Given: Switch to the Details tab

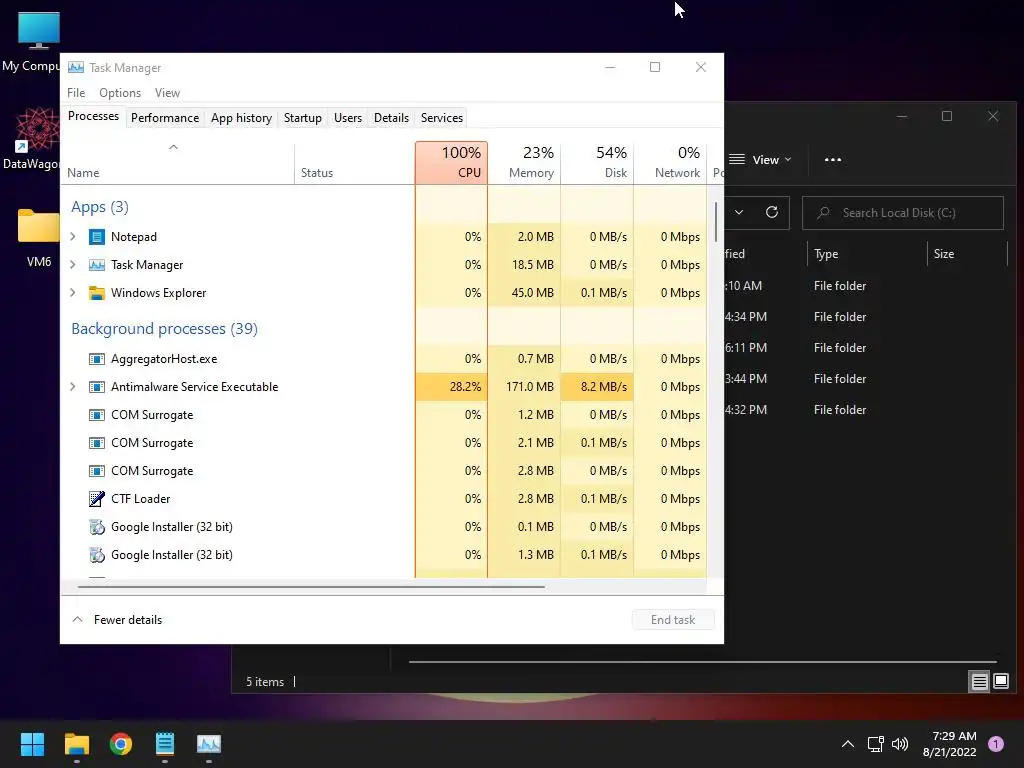Looking at the screenshot, I should pos(391,118).
